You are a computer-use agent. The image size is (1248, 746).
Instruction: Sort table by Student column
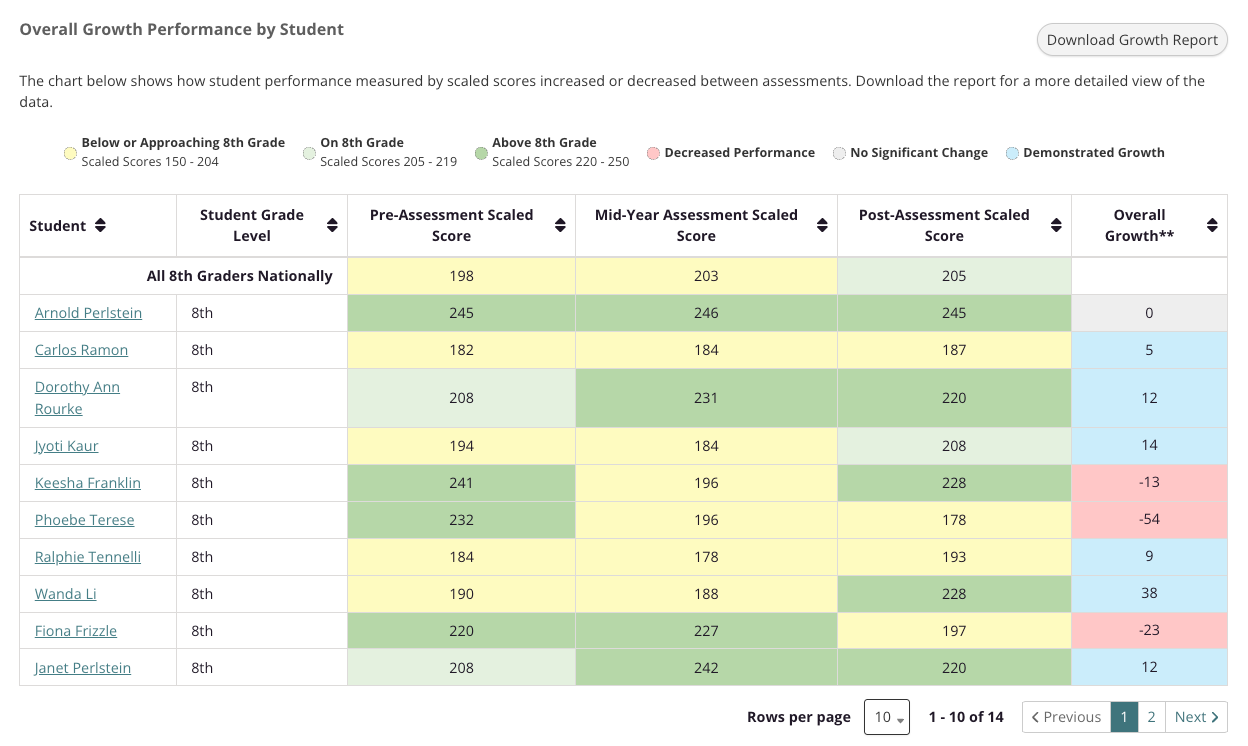(x=100, y=226)
